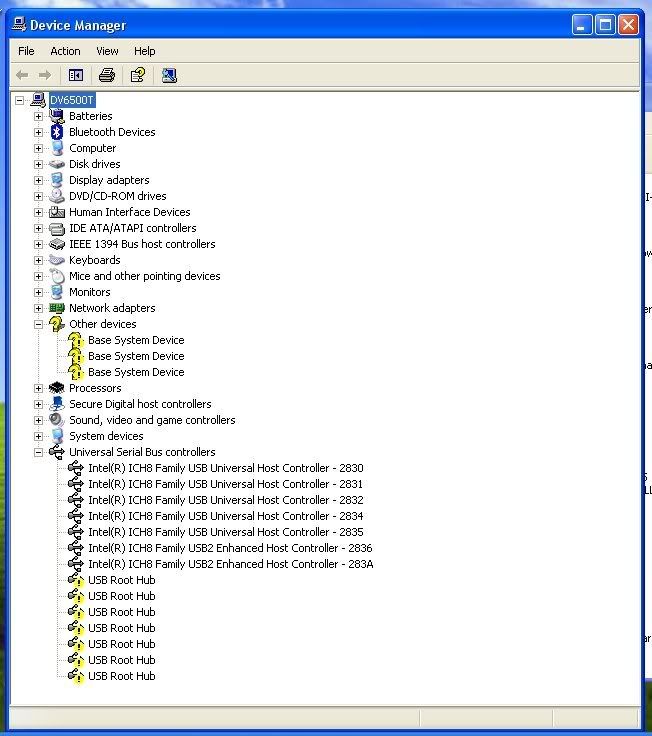Close the Device Manager window
Screen dimensions: 652x736
click(629, 24)
